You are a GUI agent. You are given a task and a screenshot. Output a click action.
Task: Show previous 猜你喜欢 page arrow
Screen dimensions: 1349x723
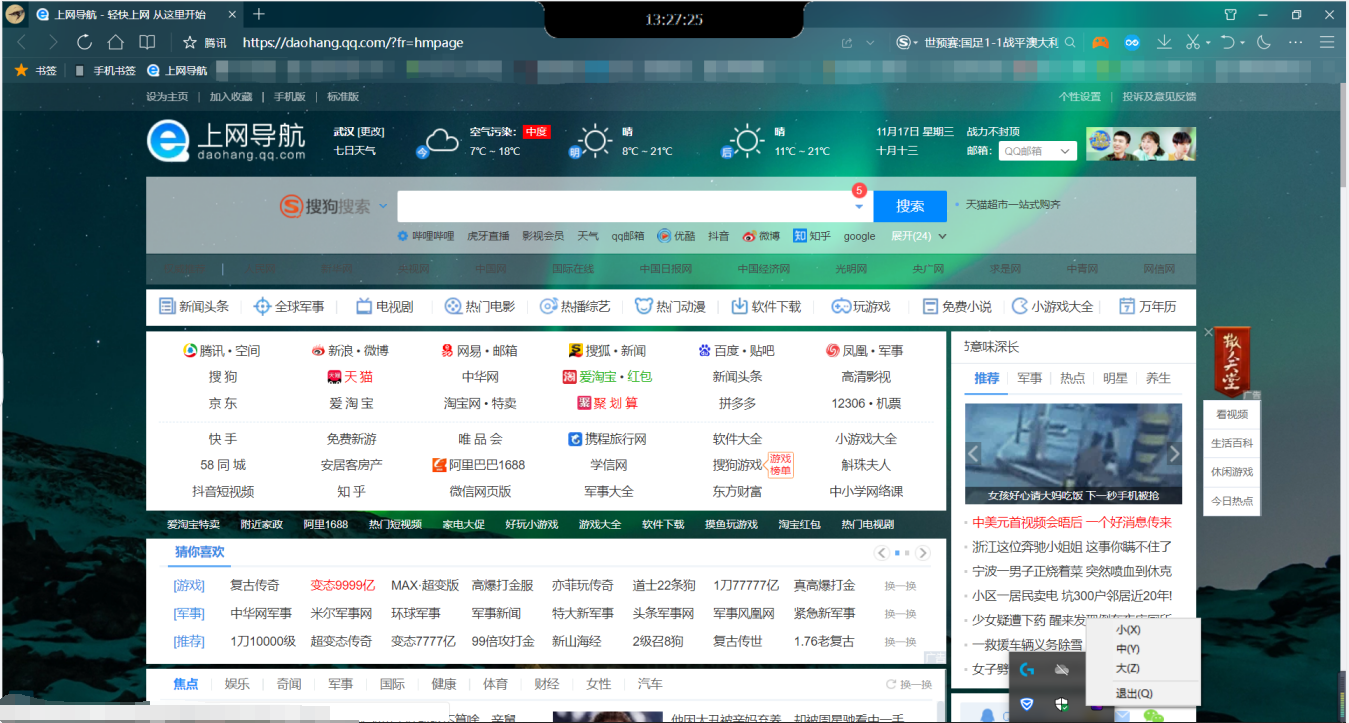(x=882, y=553)
